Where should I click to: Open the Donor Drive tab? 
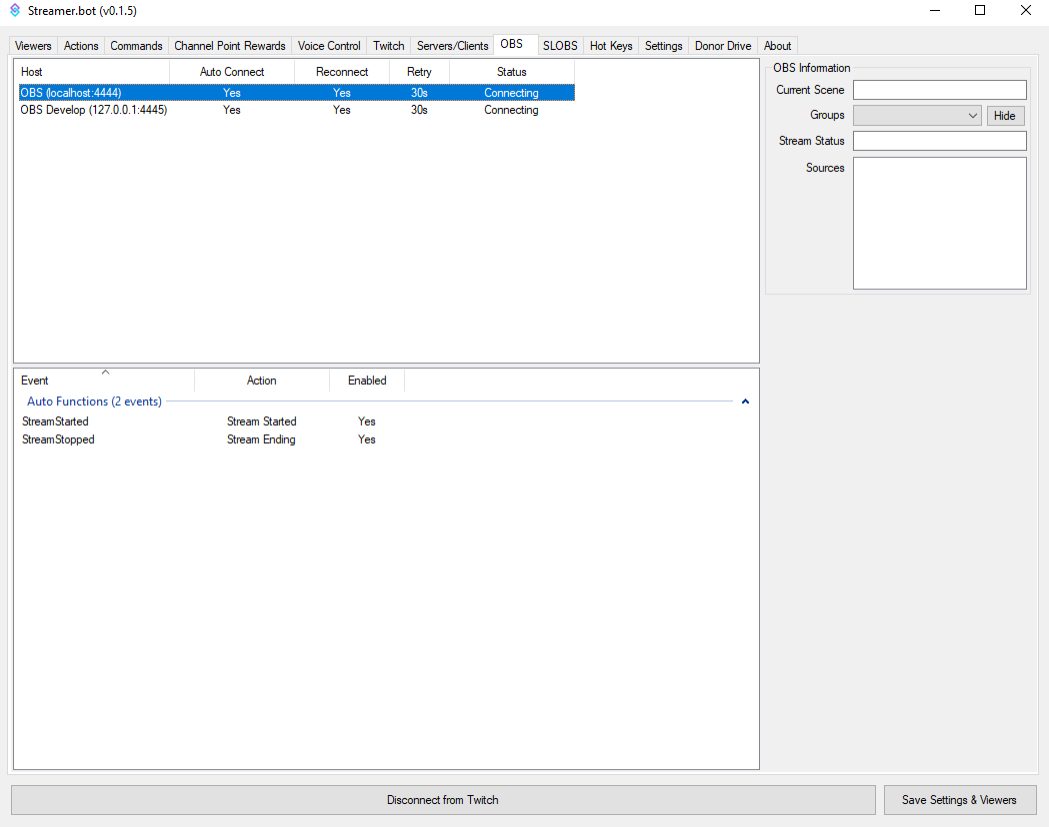(723, 45)
